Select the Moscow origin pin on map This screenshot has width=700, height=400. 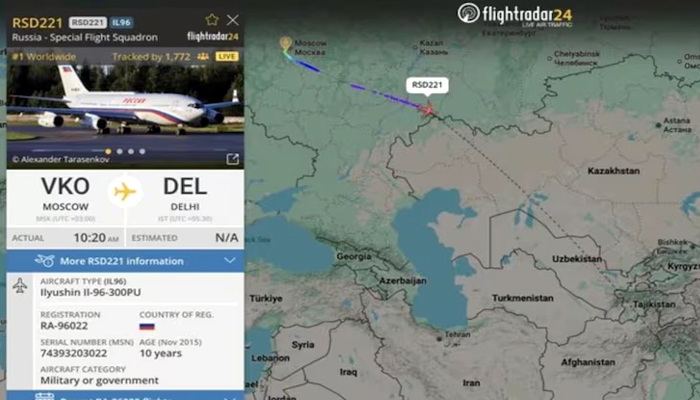point(285,43)
